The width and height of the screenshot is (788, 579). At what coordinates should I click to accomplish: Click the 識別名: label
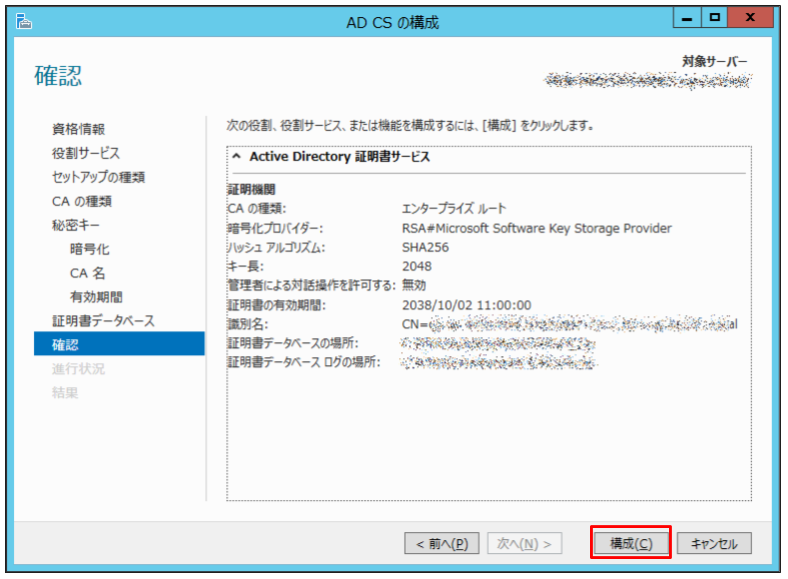pyautogui.click(x=248, y=324)
